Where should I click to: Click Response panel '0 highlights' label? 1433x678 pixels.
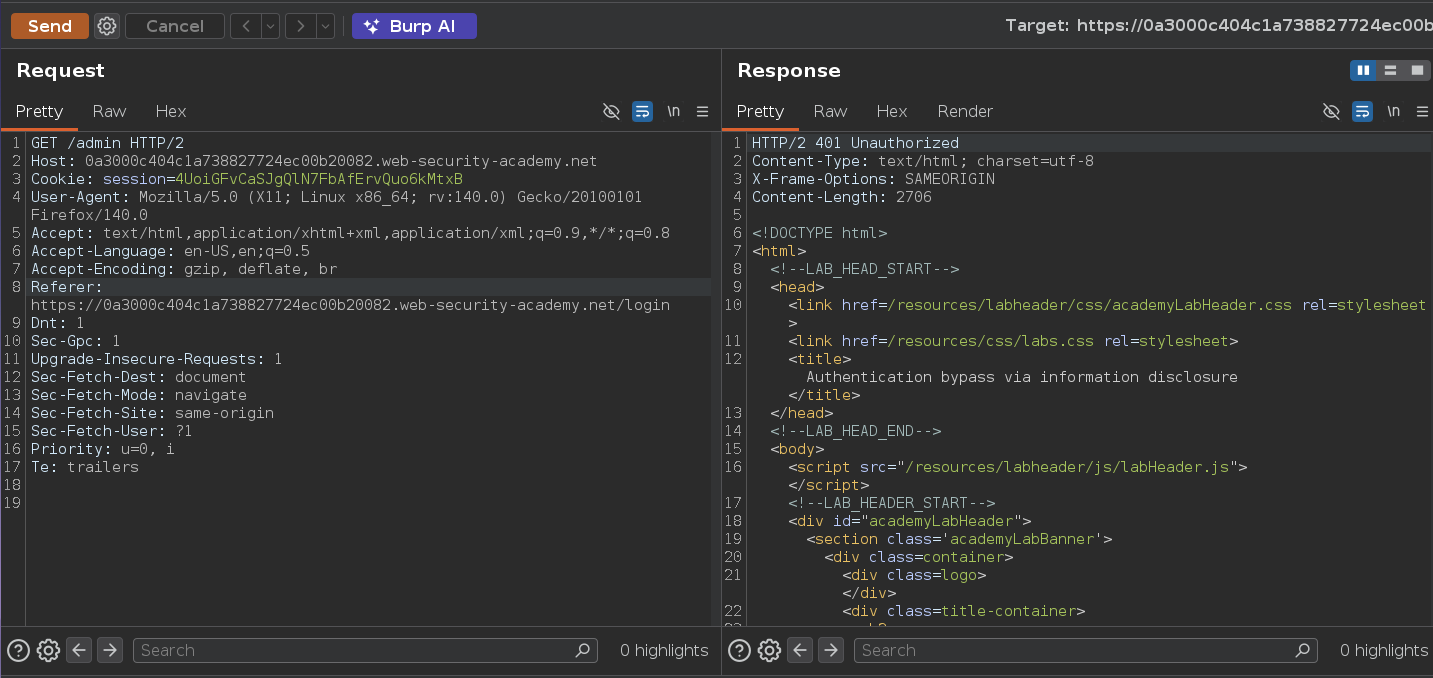click(x=1384, y=650)
